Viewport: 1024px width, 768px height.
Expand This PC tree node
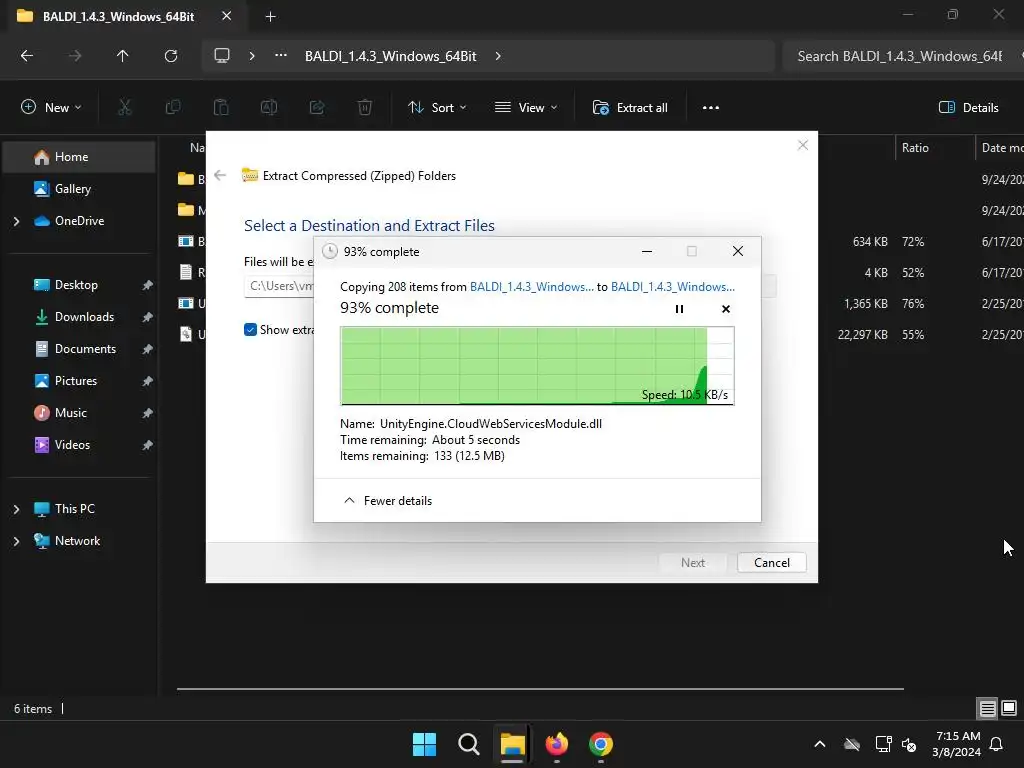pos(16,509)
